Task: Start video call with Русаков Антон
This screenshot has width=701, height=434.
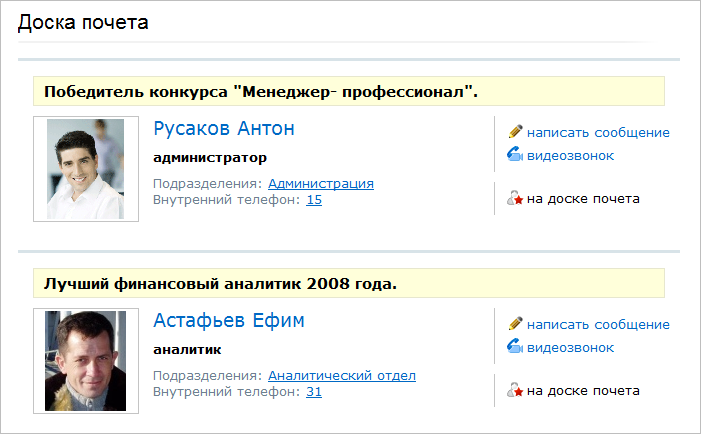Action: tap(570, 155)
